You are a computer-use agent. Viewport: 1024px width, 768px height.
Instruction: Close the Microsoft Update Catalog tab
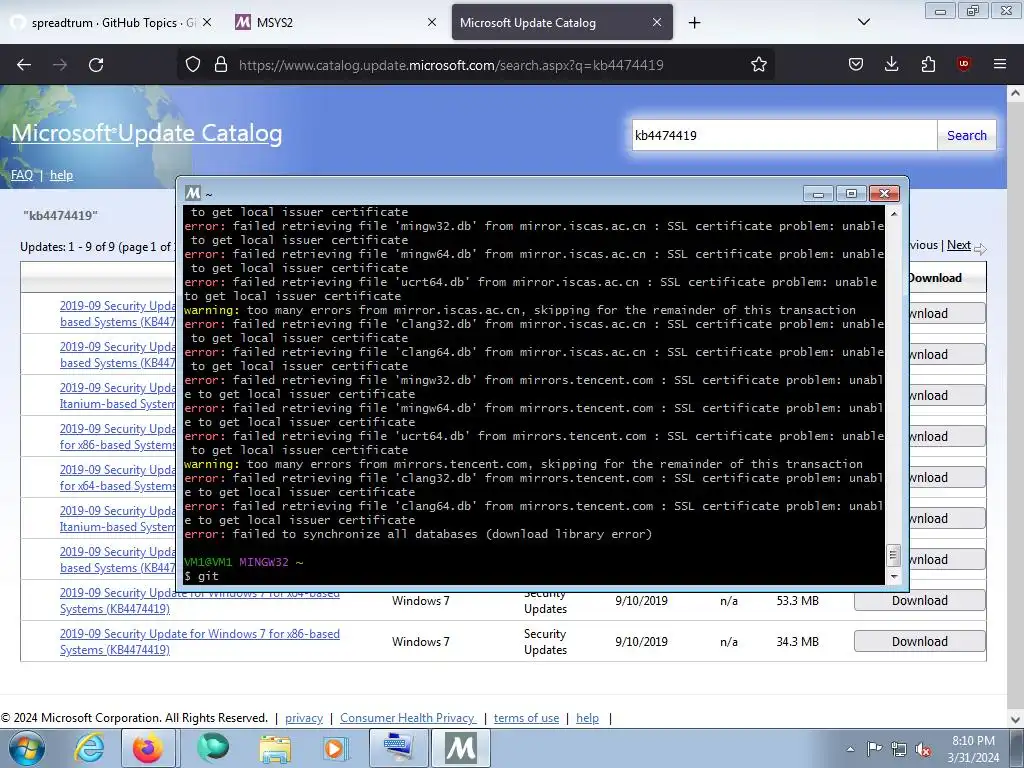[657, 23]
